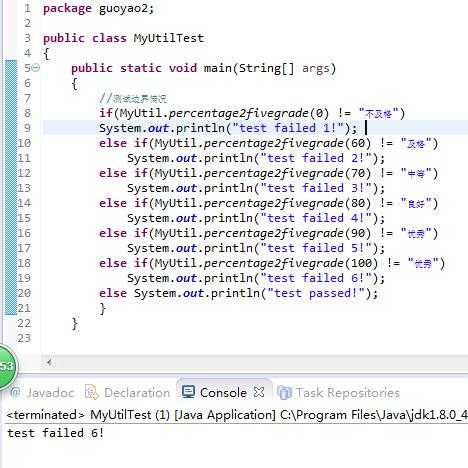Click the main(String[] args) signature
The height and width of the screenshot is (468, 468).
click(x=270, y=68)
